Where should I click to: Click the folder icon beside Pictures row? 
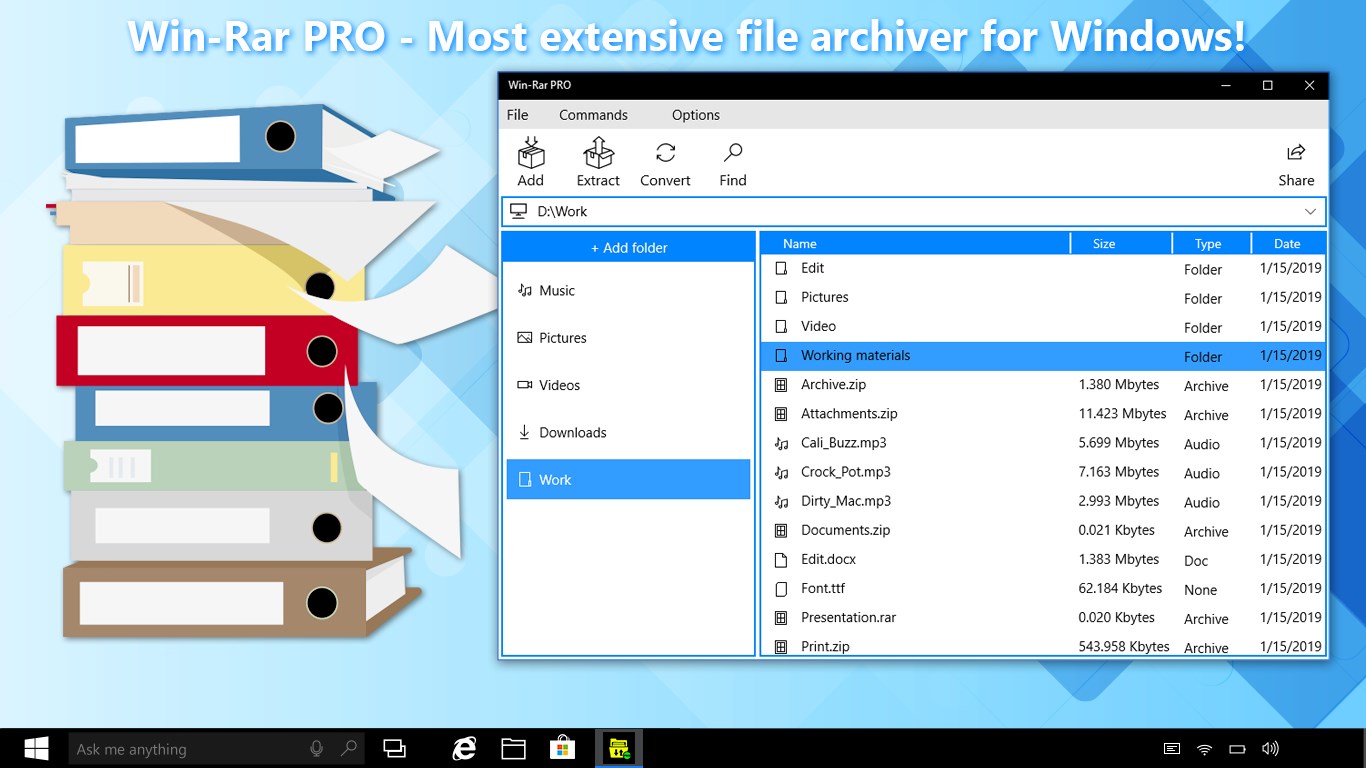click(x=782, y=297)
